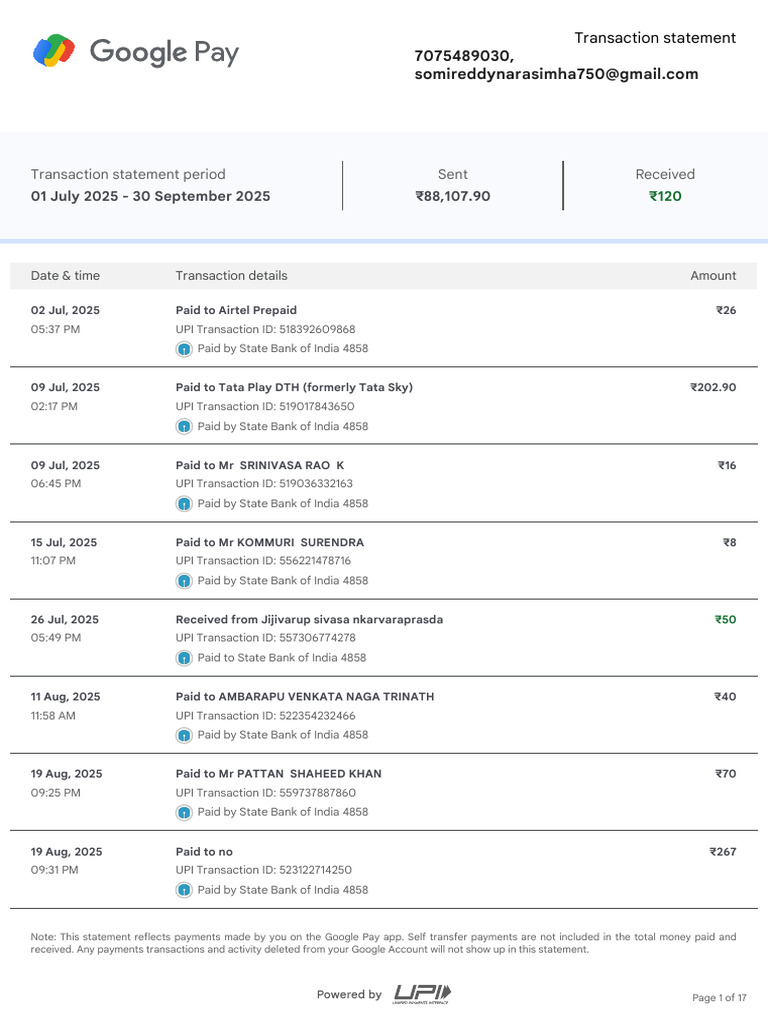Select UPI Transaction ID 523122714250
Screen dimensions: 768x1024
tap(315, 870)
